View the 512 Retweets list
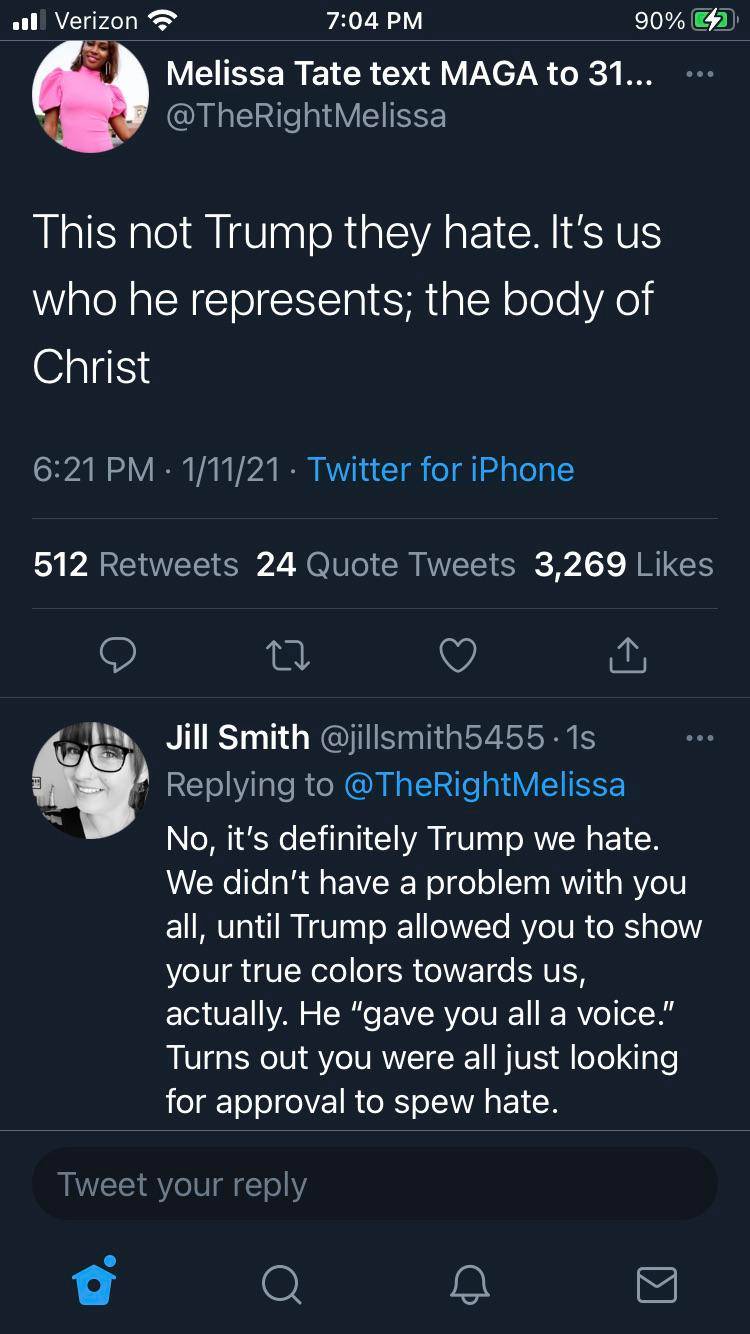The width and height of the screenshot is (750, 1334). click(136, 564)
